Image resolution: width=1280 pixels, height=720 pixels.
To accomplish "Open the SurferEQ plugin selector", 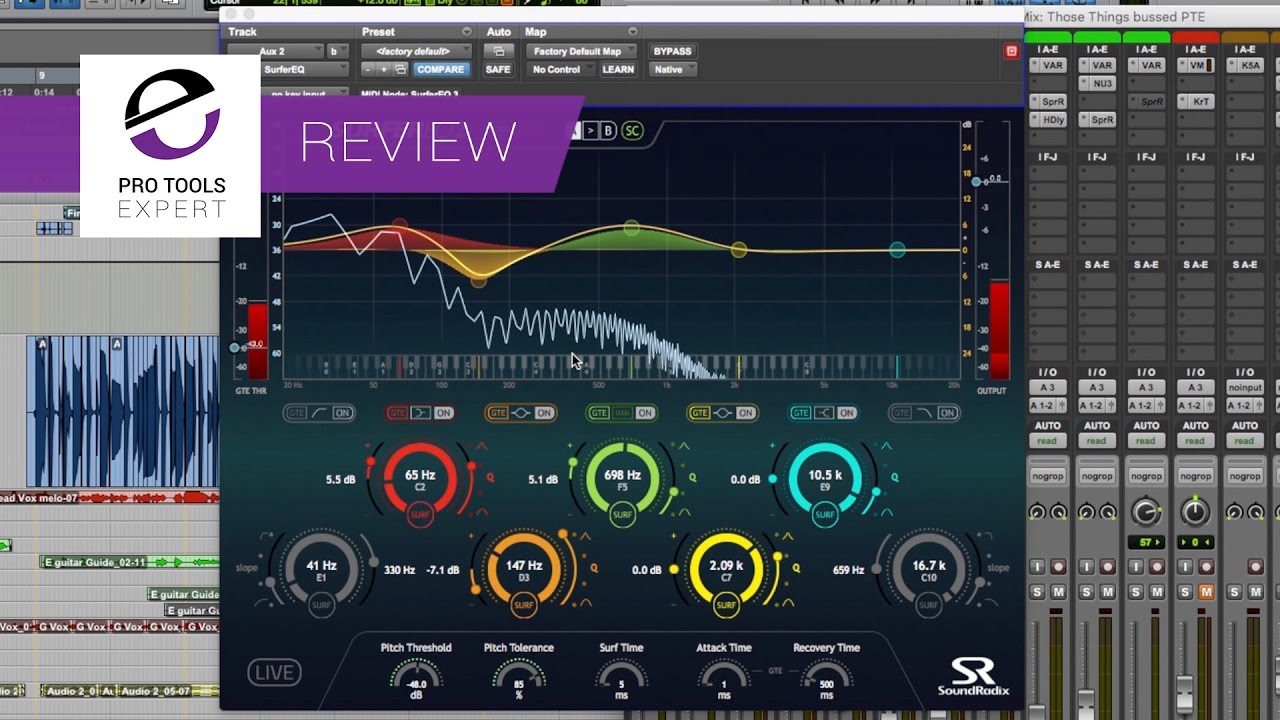I will coord(305,70).
